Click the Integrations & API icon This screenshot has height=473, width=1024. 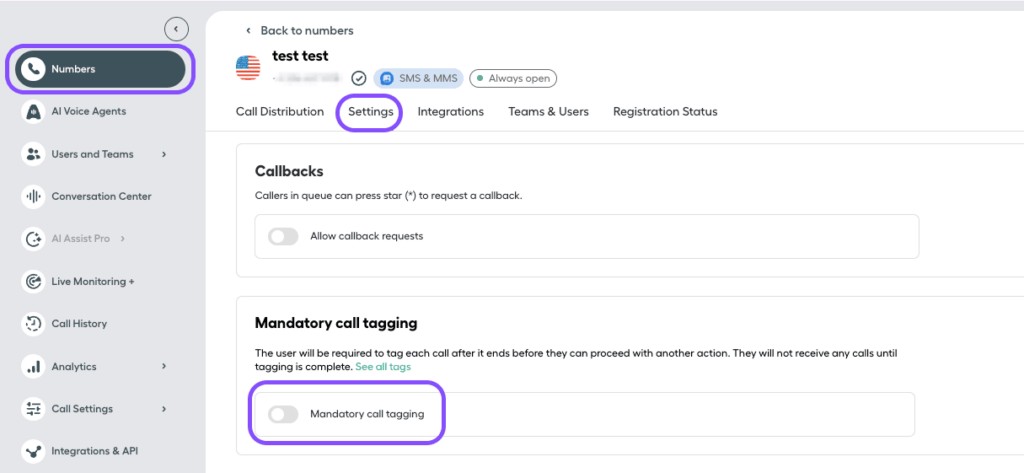(33, 451)
